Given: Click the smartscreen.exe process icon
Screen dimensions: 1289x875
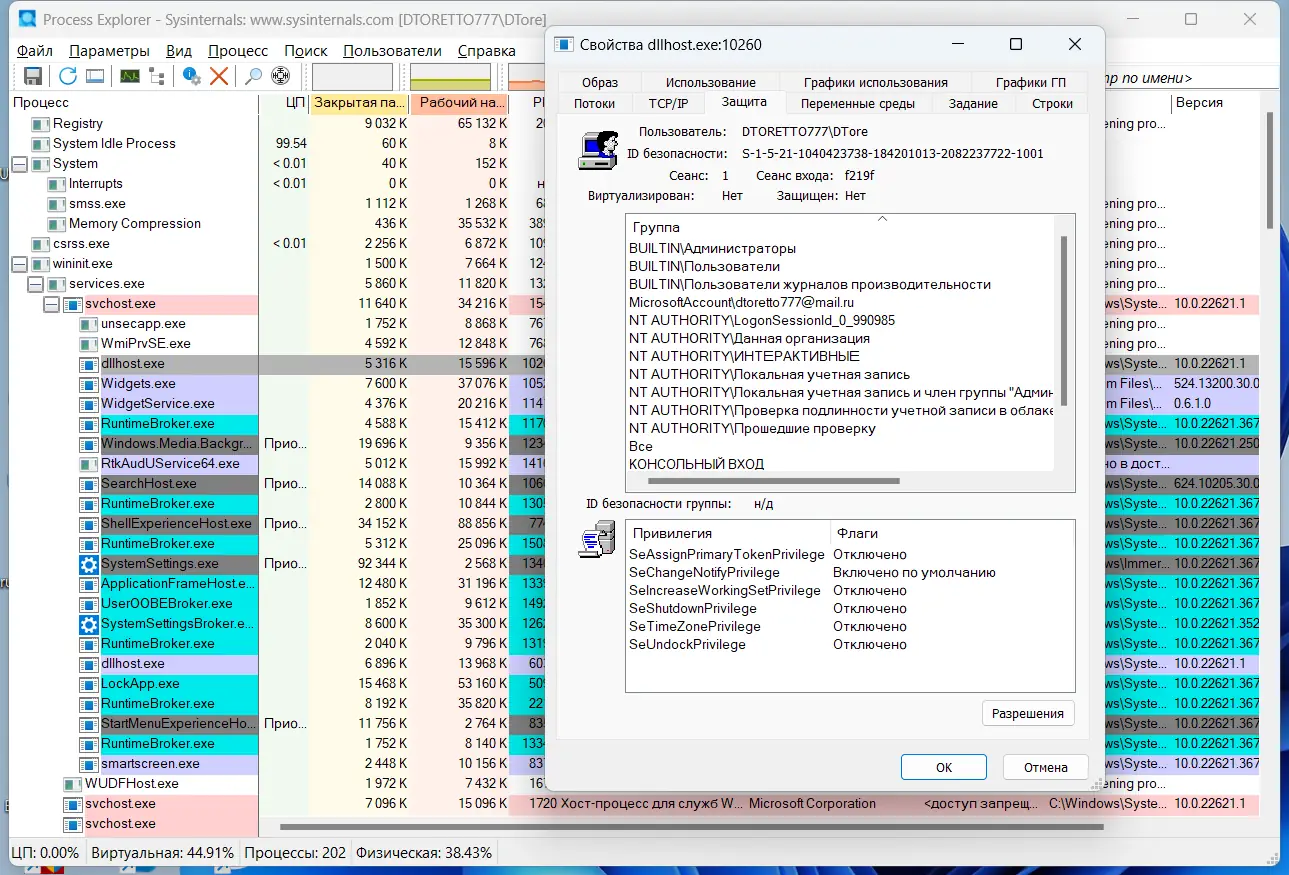Looking at the screenshot, I should coord(90,764).
